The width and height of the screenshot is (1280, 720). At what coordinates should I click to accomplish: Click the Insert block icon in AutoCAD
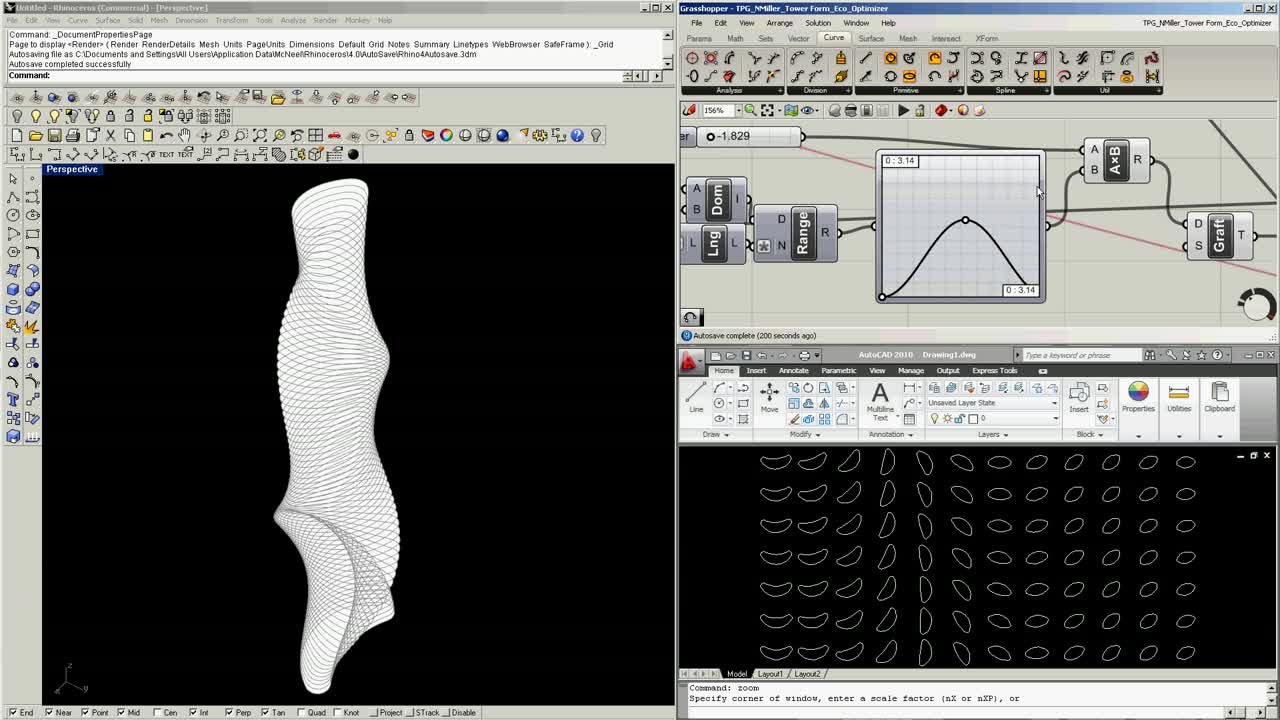pyautogui.click(x=1078, y=393)
